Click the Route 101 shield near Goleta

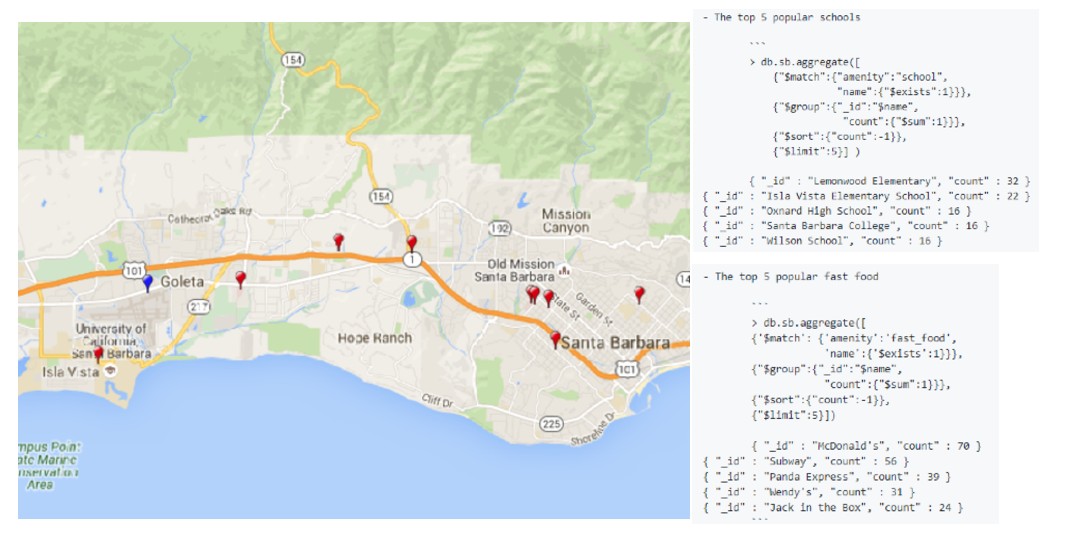[x=136, y=270]
